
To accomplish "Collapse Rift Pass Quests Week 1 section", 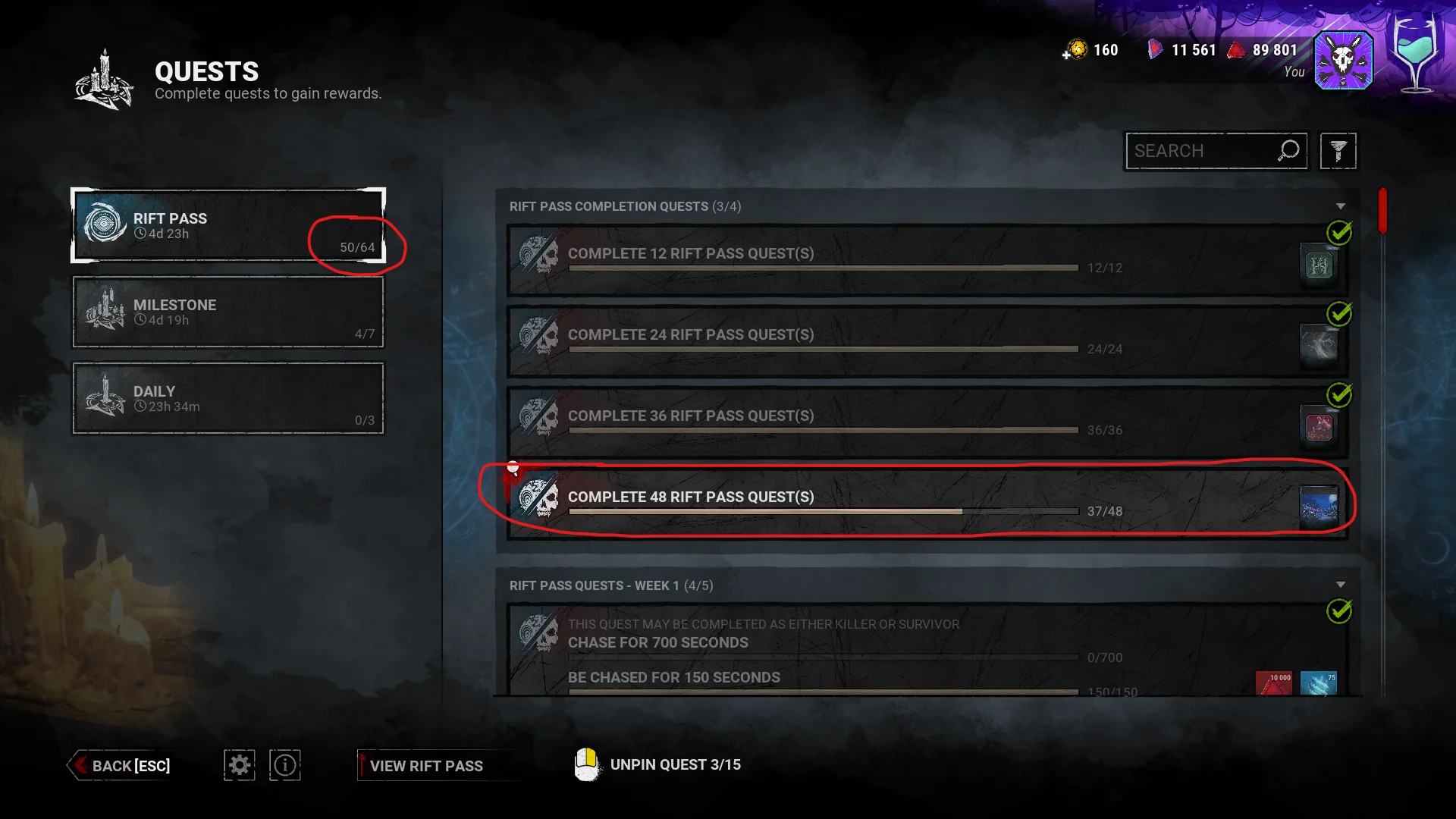I will 1341,585.
